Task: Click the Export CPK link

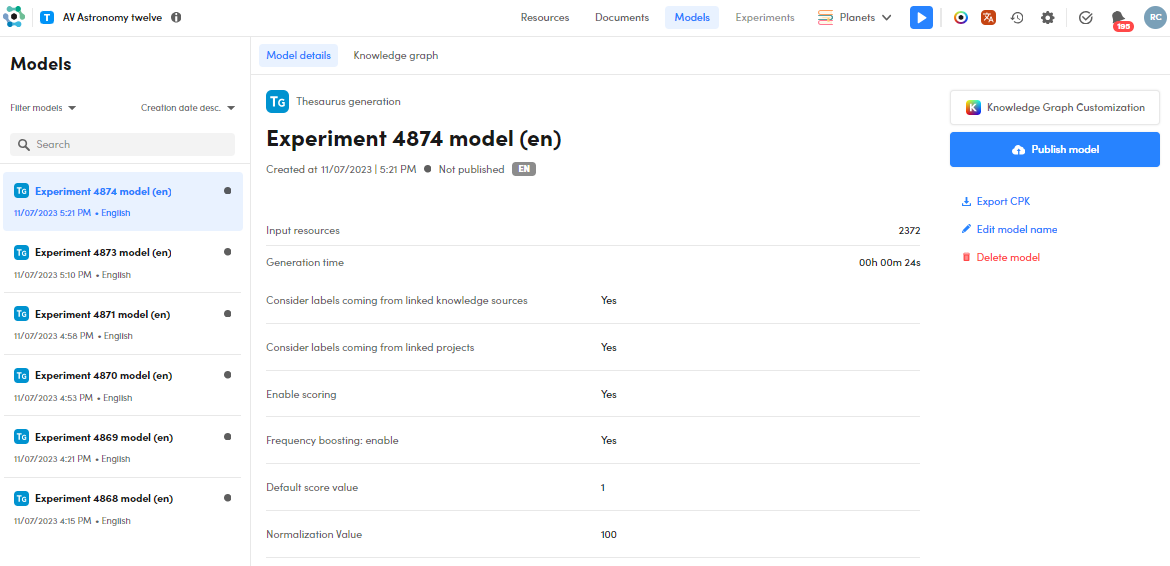Action: (x=1002, y=202)
